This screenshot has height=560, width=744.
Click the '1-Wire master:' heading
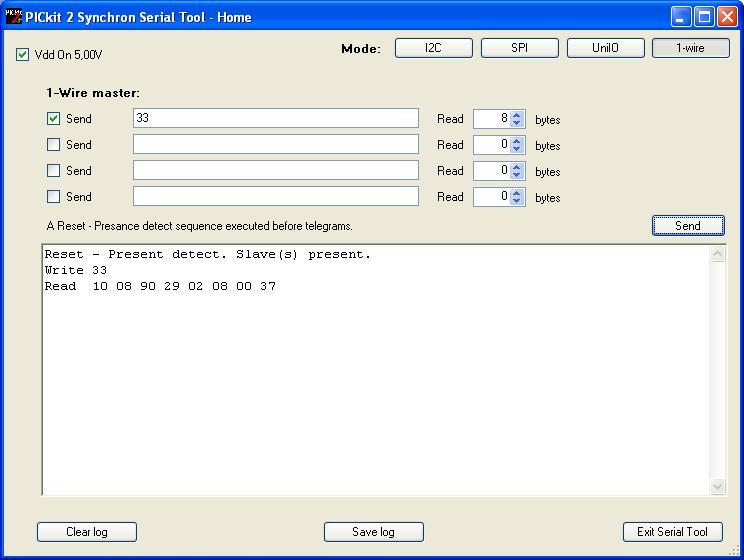pyautogui.click(x=93, y=93)
